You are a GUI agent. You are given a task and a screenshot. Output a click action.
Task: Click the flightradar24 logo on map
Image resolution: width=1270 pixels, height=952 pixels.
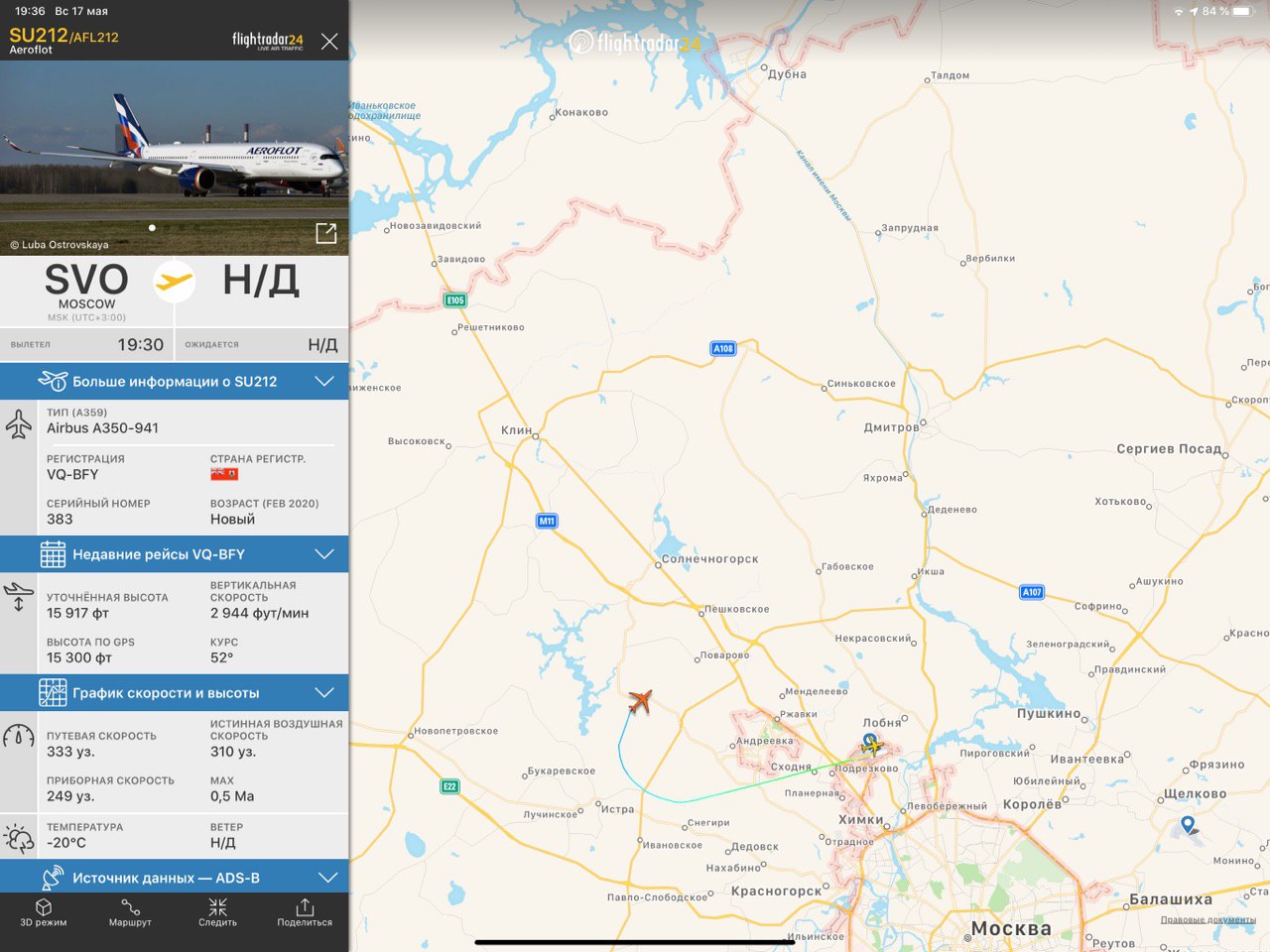coord(635,42)
